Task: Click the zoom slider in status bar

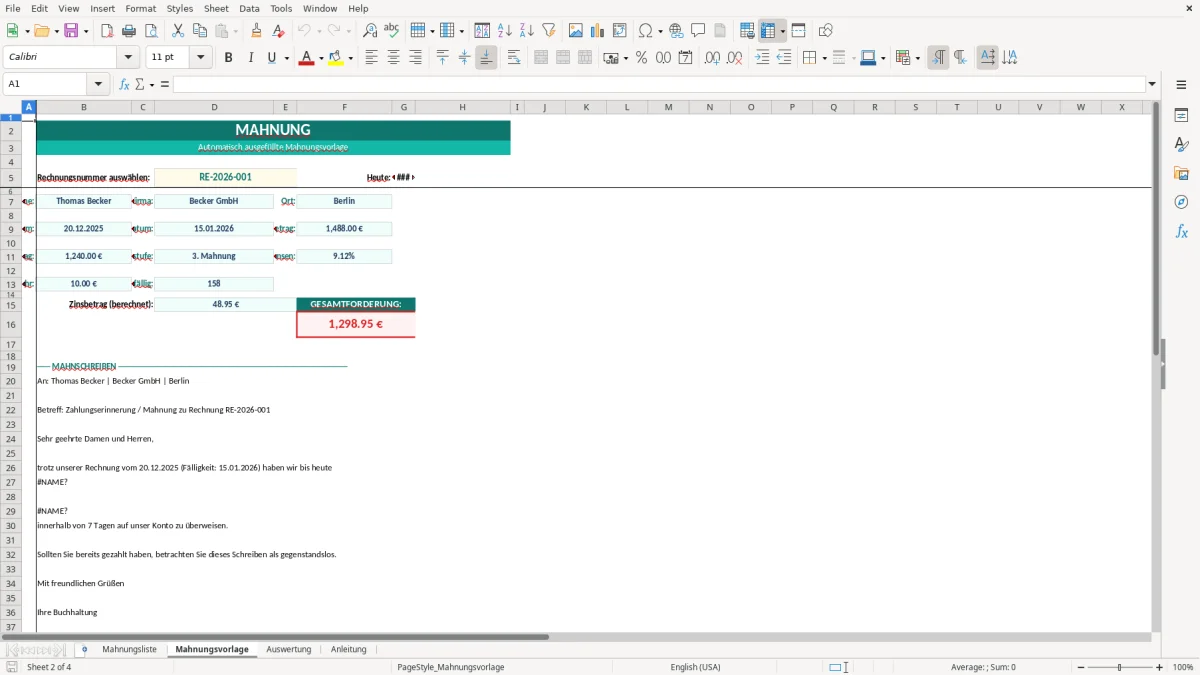Action: click(1120, 667)
